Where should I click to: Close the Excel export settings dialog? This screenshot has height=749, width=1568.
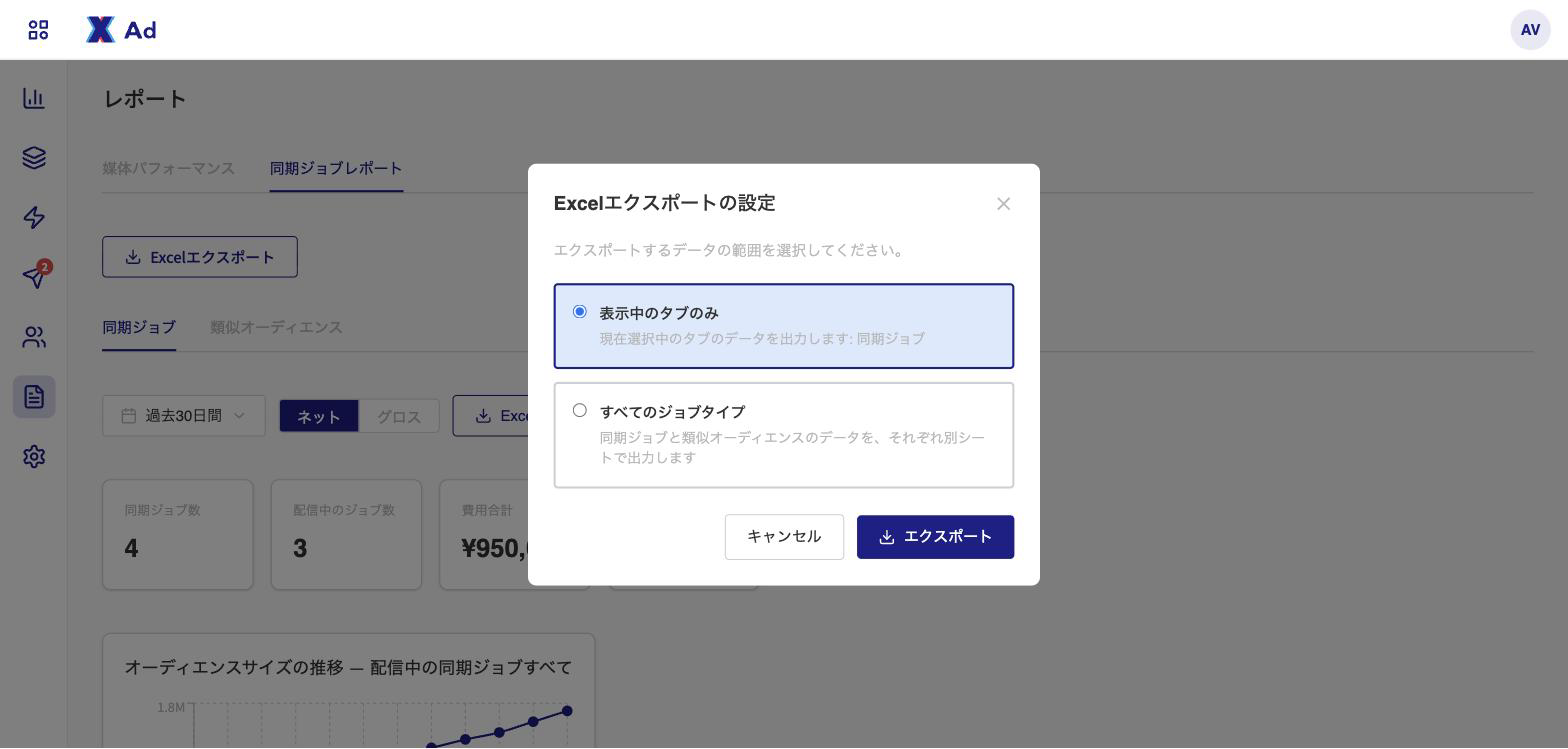coord(1003,204)
